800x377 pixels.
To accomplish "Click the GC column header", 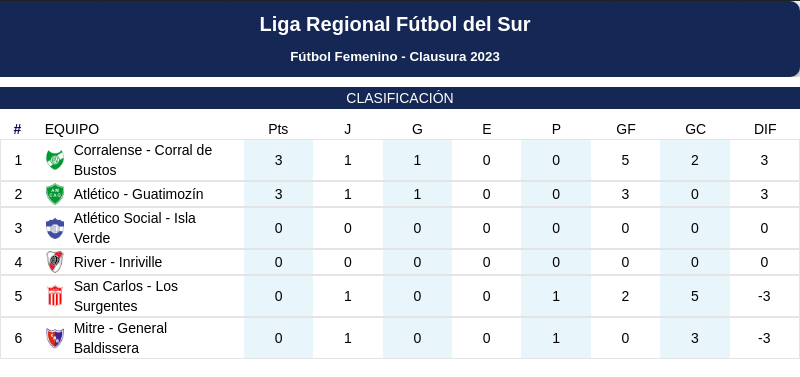I will (x=695, y=130).
